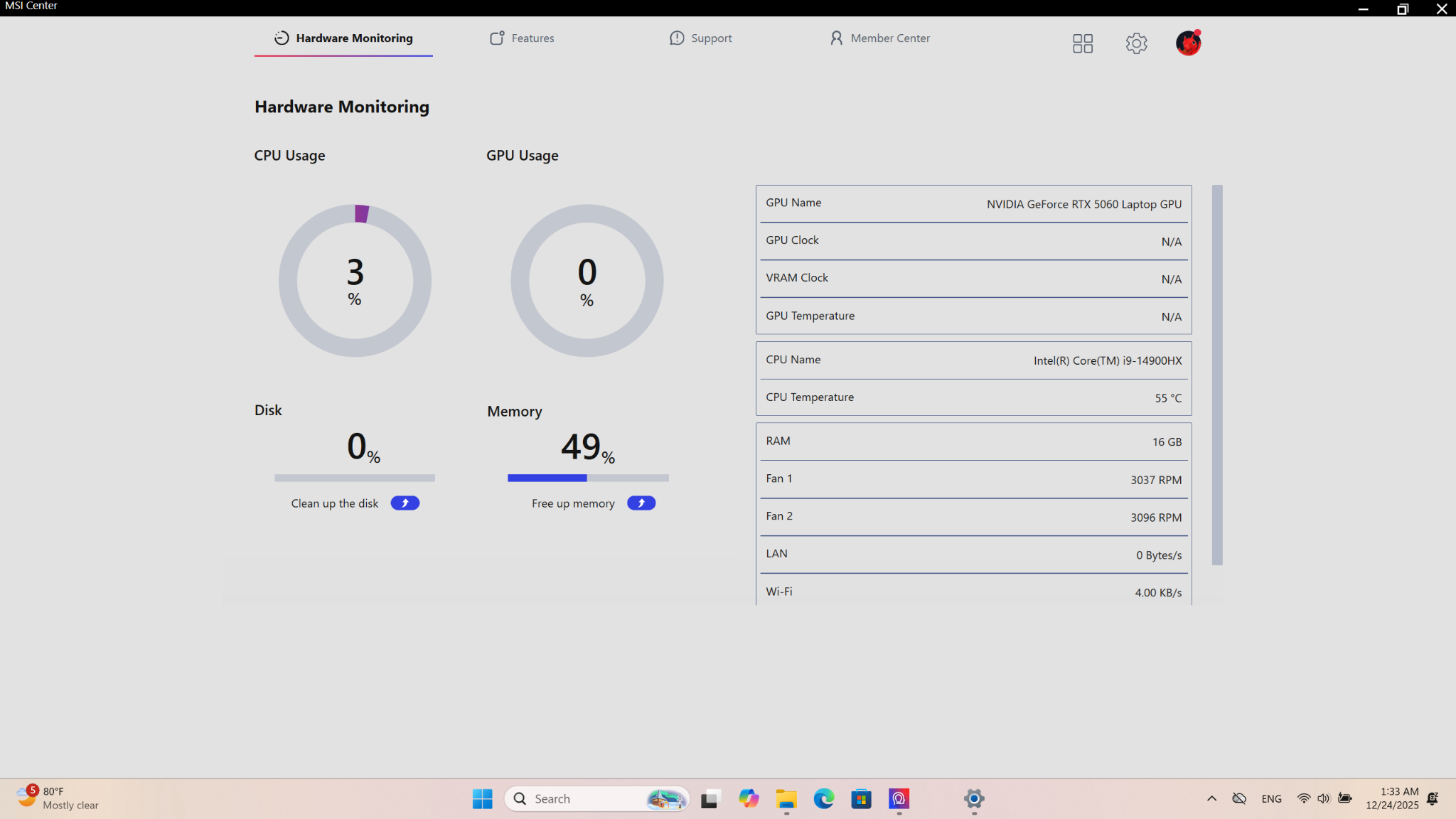Image resolution: width=1456 pixels, height=819 pixels.
Task: Open MSI Center settings gear
Action: click(1136, 43)
